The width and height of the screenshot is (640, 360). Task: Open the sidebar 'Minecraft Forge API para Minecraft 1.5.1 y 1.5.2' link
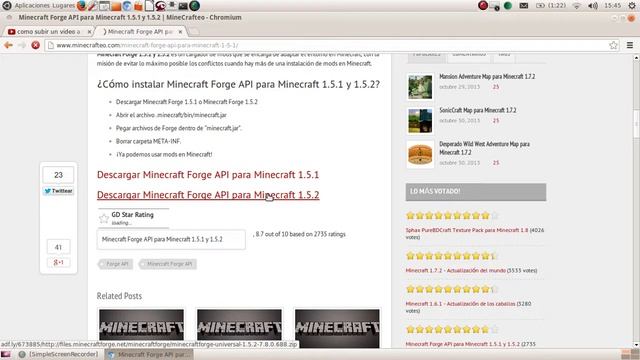462,344
